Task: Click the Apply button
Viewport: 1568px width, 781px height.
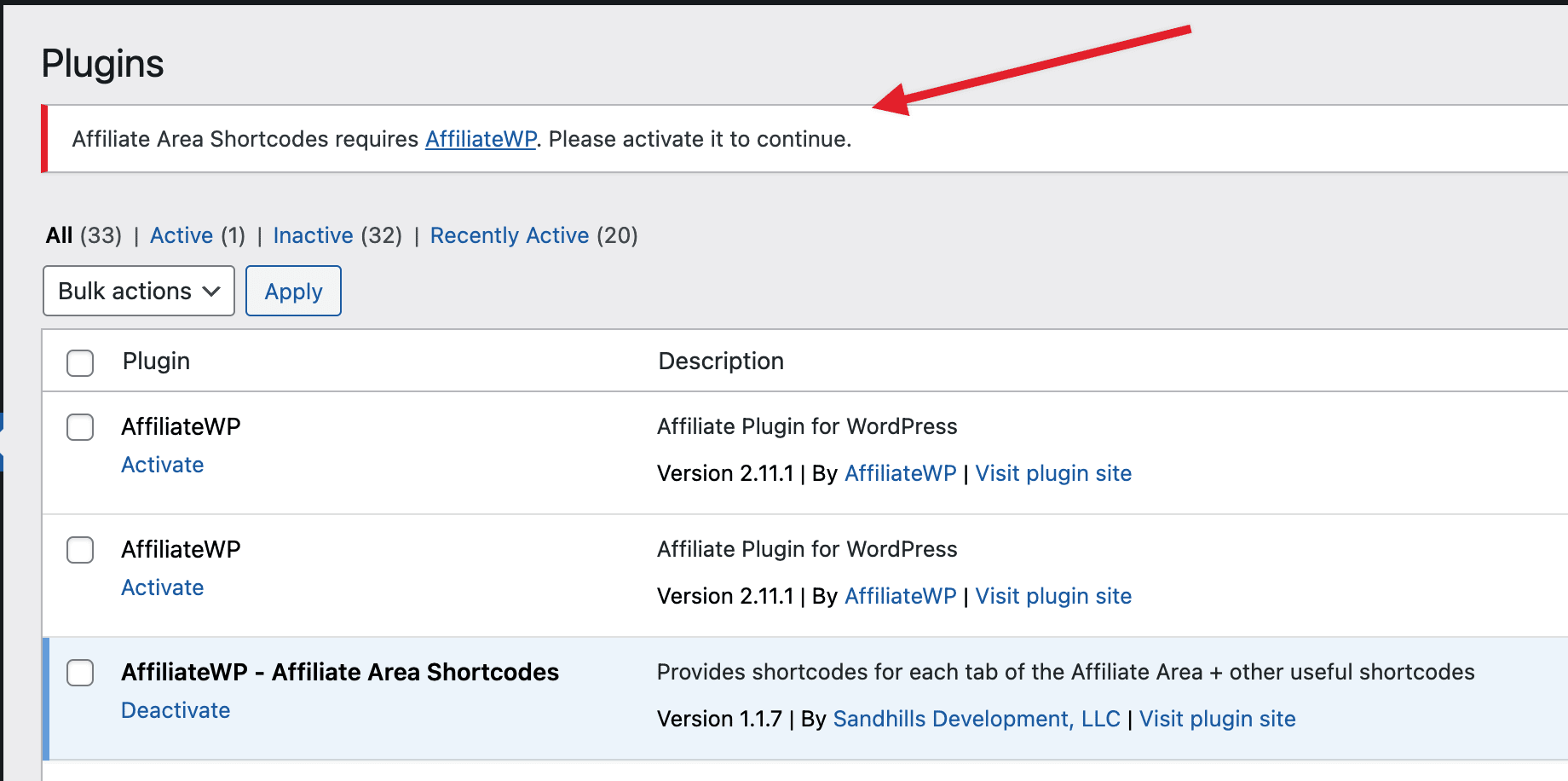Action: coord(293,291)
